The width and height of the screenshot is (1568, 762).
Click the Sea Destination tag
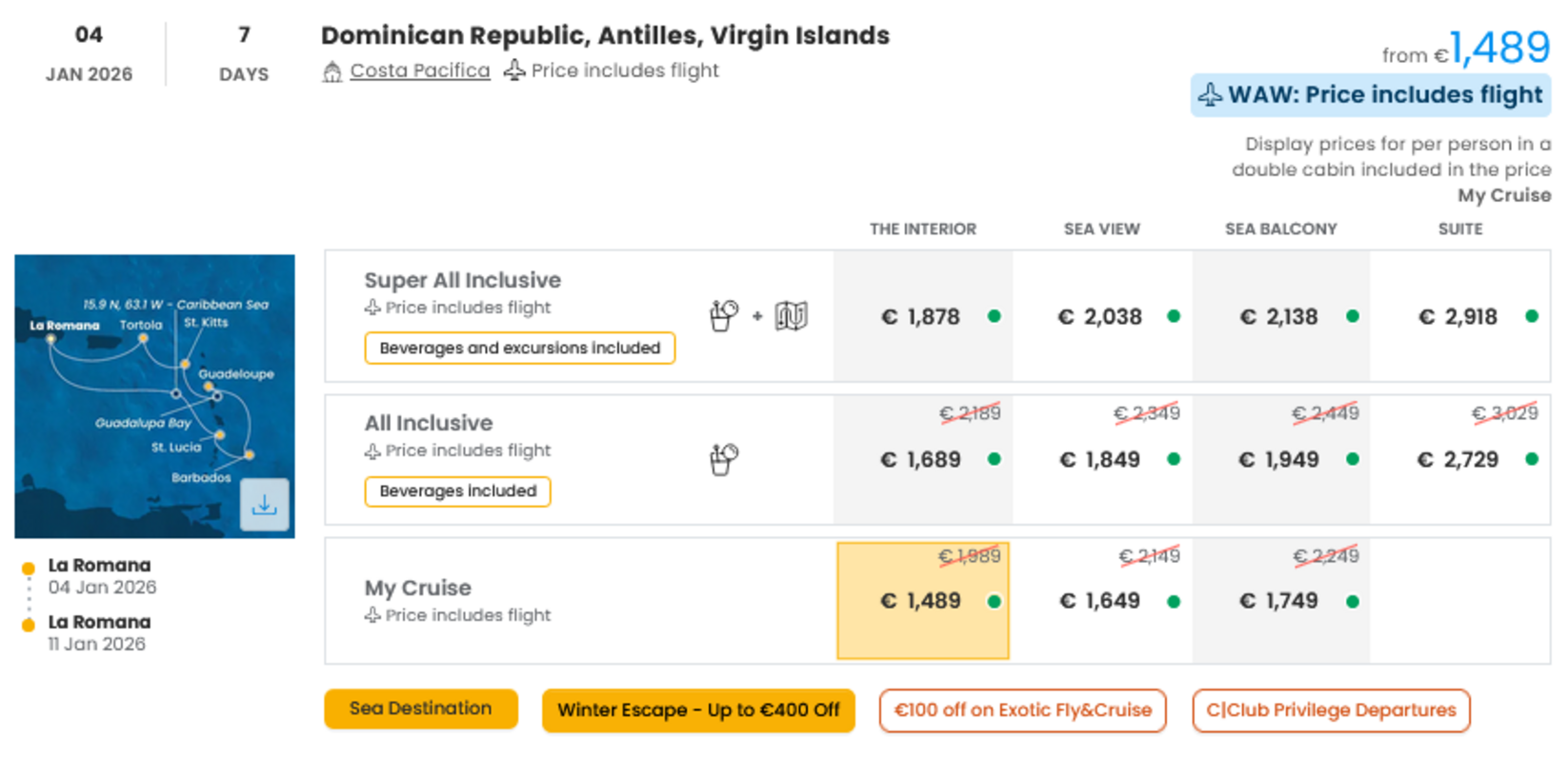(420, 709)
